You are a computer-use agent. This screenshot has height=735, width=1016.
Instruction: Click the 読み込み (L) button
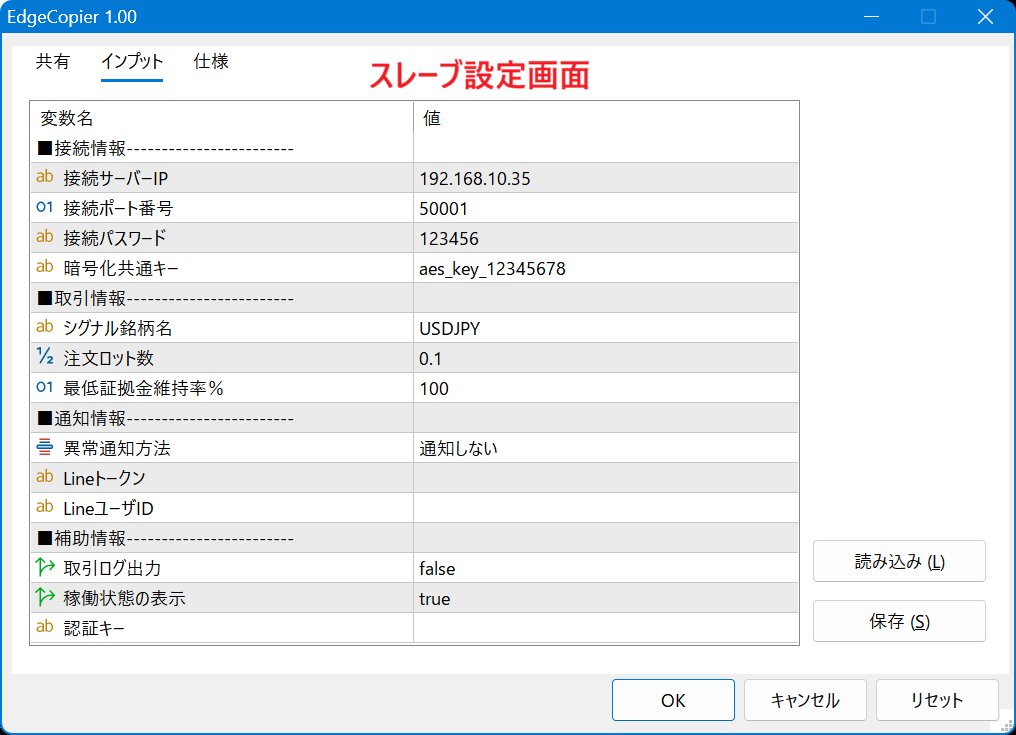pyautogui.click(x=899, y=561)
